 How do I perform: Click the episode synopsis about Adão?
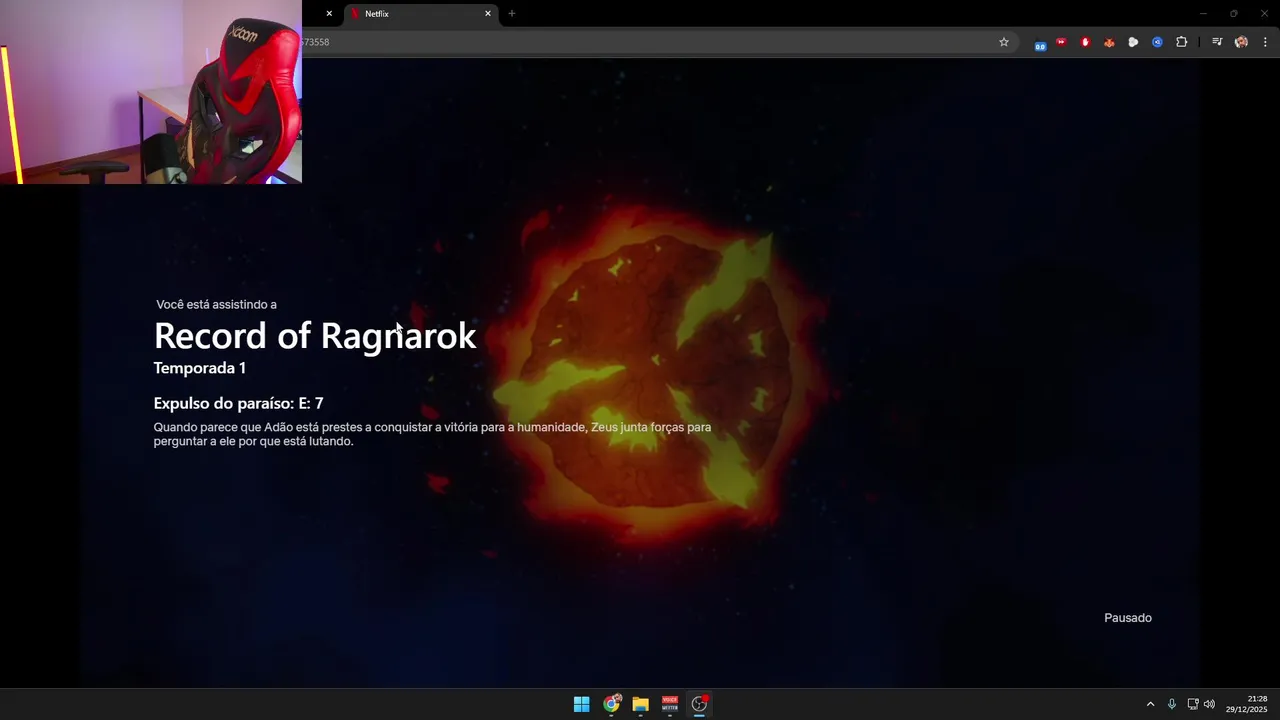pyautogui.click(x=432, y=434)
